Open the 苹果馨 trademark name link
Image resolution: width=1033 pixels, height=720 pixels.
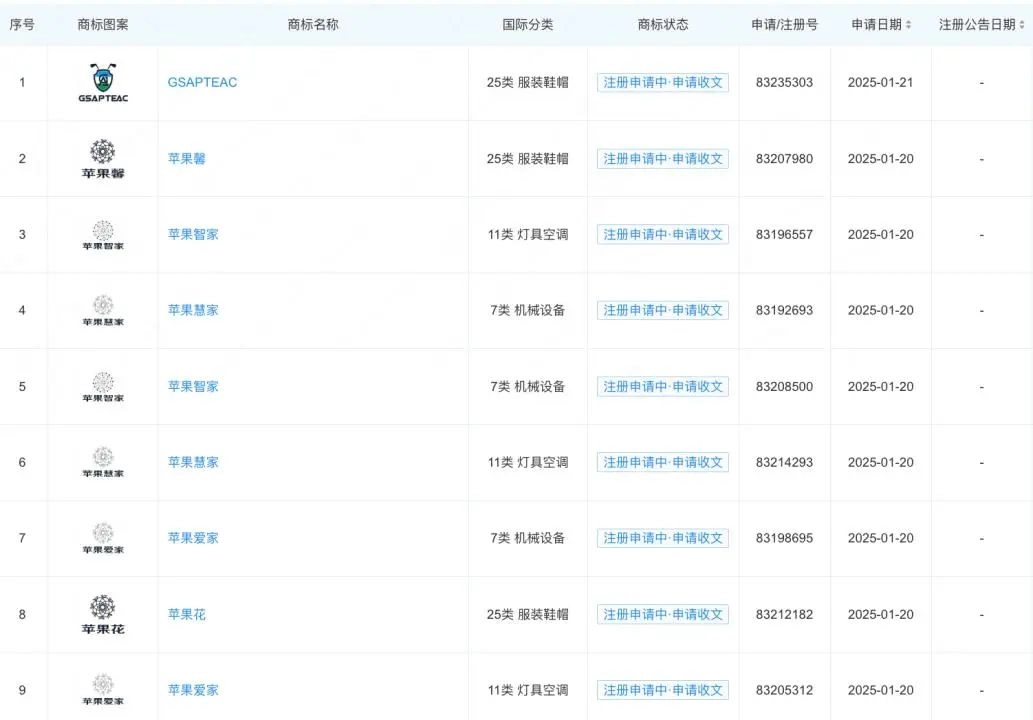coord(186,158)
